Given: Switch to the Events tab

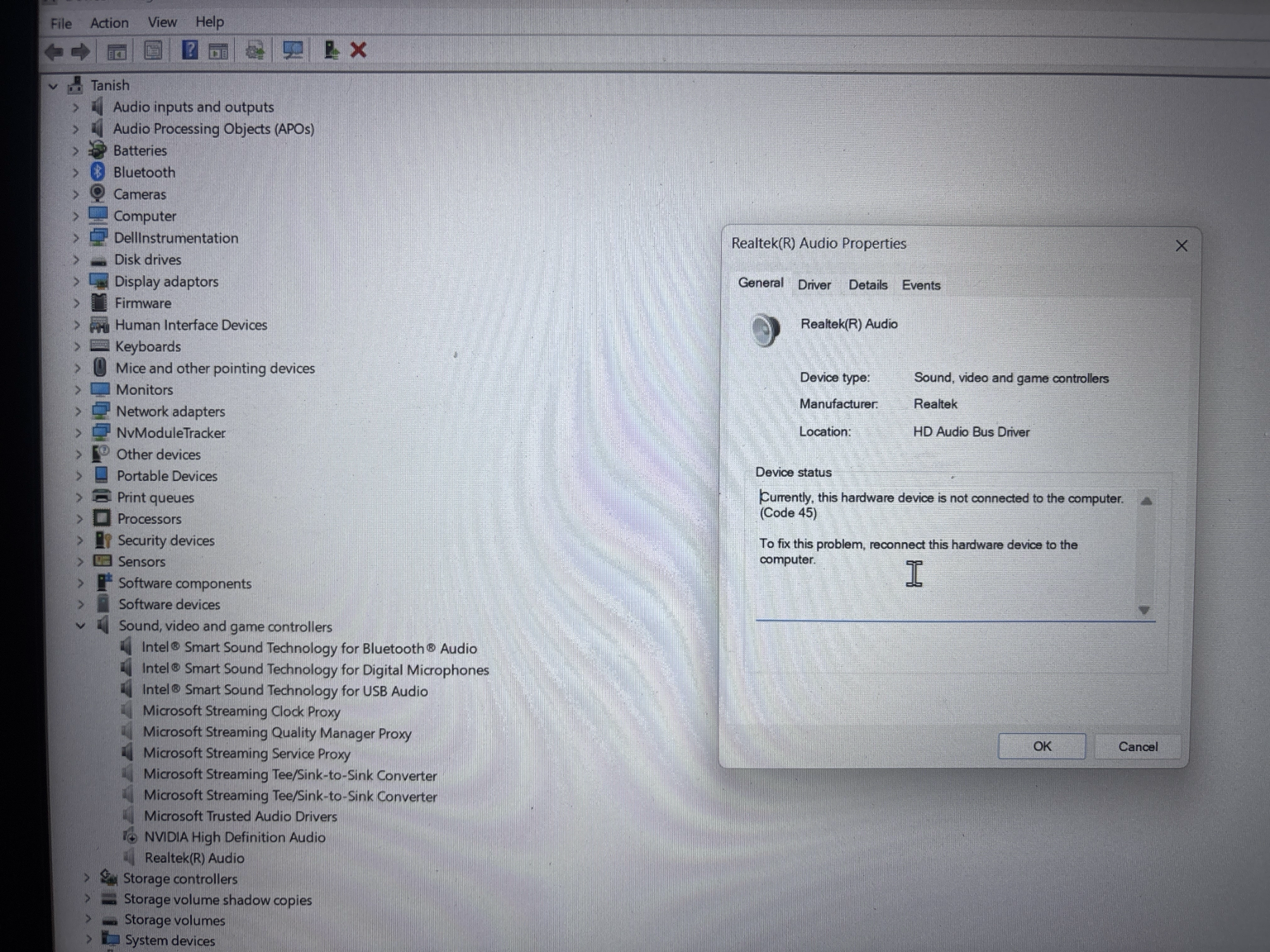Looking at the screenshot, I should 921,284.
